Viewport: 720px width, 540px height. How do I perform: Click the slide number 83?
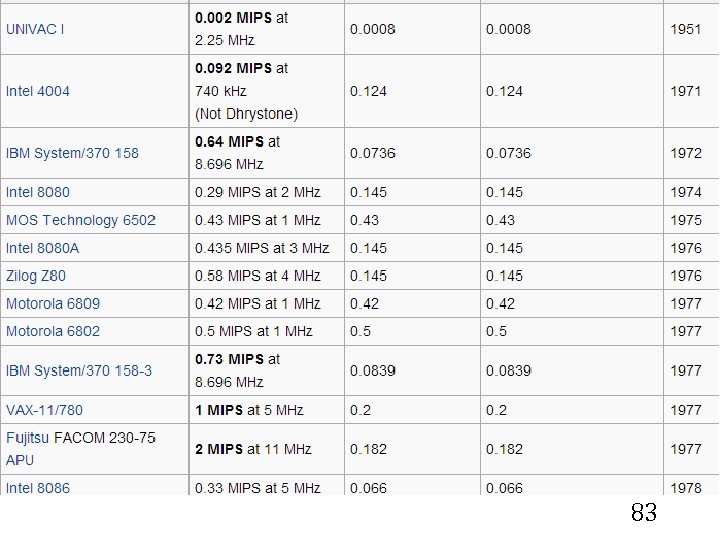[x=643, y=514]
